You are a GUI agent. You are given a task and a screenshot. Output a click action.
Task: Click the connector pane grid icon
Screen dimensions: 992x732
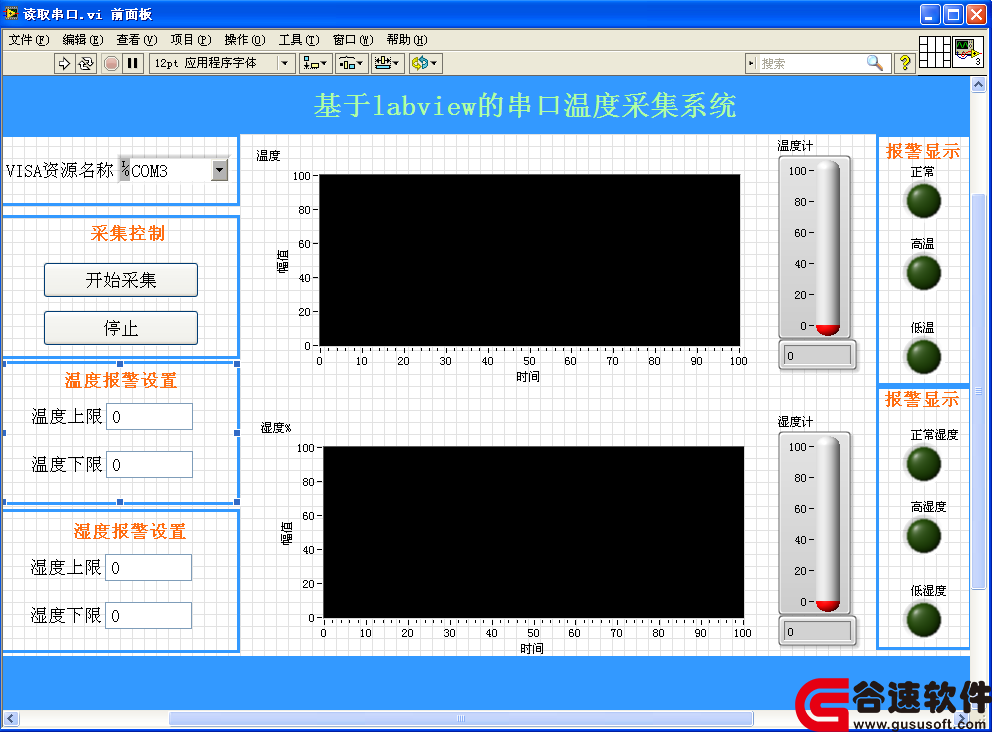coord(934,52)
